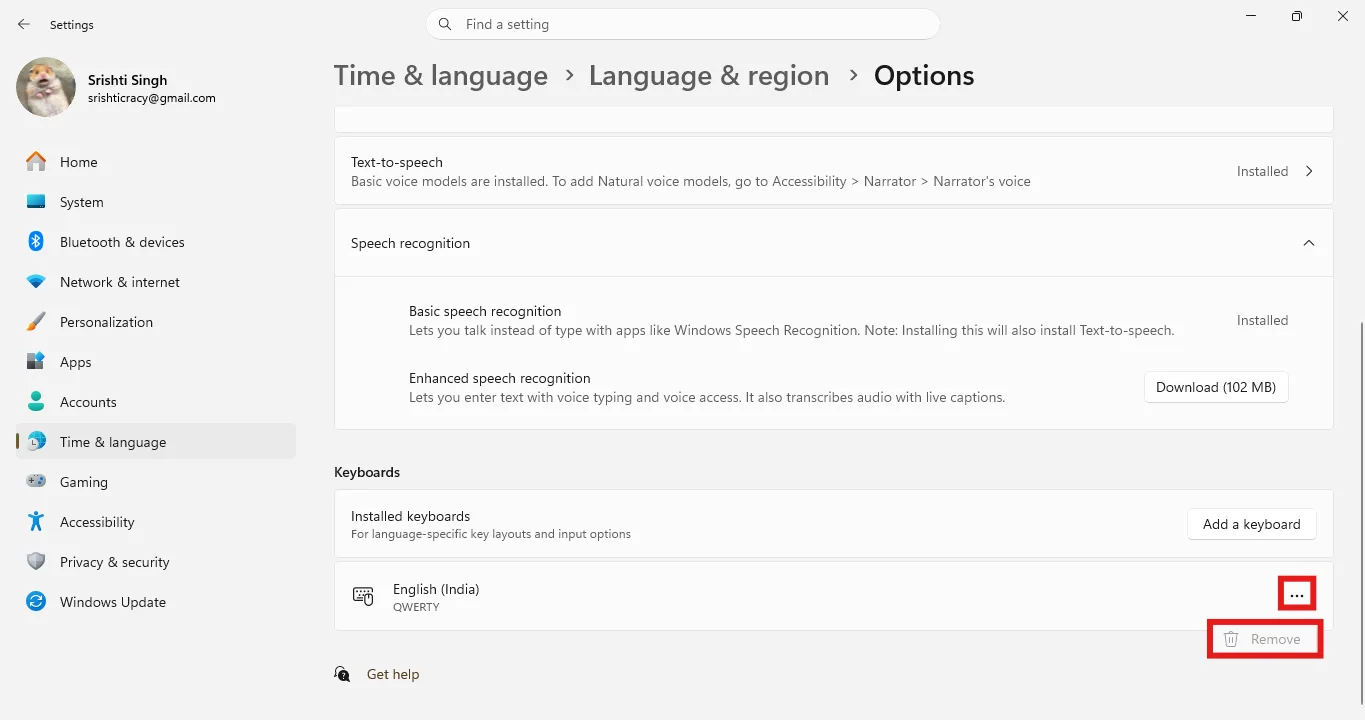Open the three-dot menu for English (India)
This screenshot has width=1365, height=720.
[1297, 595]
